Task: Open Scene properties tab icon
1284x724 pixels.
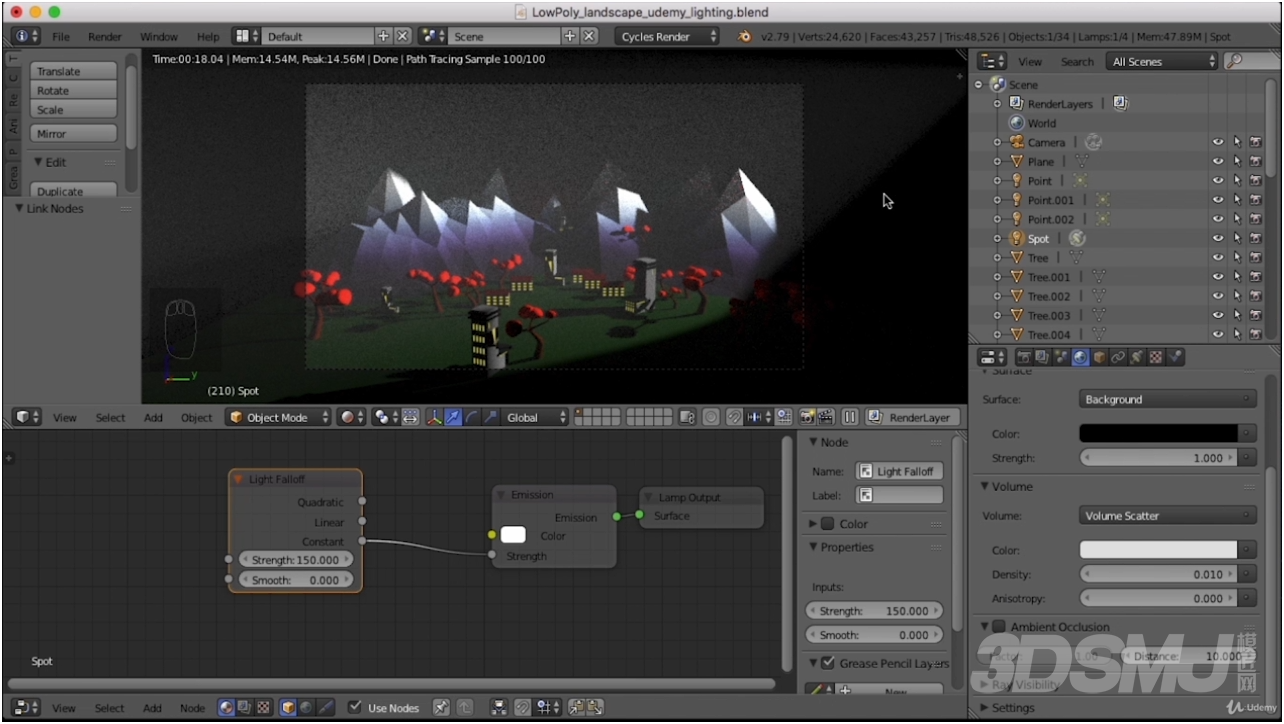Action: pyautogui.click(x=1061, y=357)
